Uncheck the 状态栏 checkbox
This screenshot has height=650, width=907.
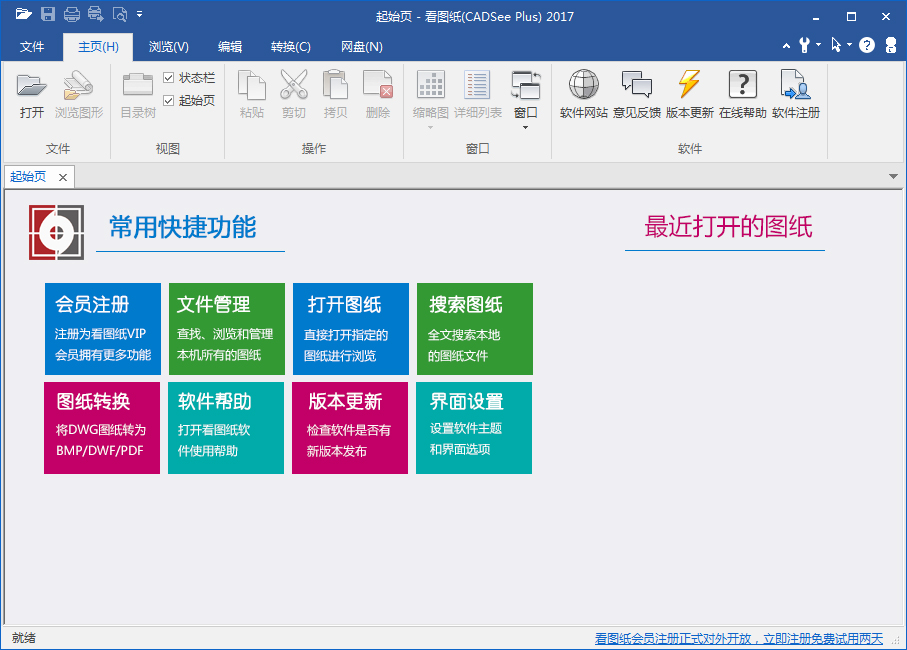169,78
